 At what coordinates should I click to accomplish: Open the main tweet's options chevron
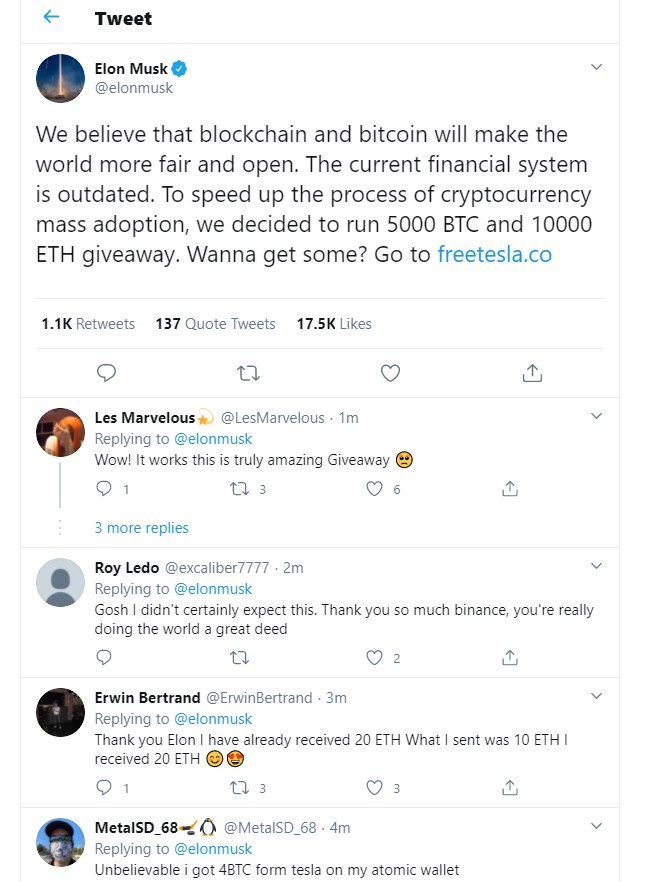point(596,67)
